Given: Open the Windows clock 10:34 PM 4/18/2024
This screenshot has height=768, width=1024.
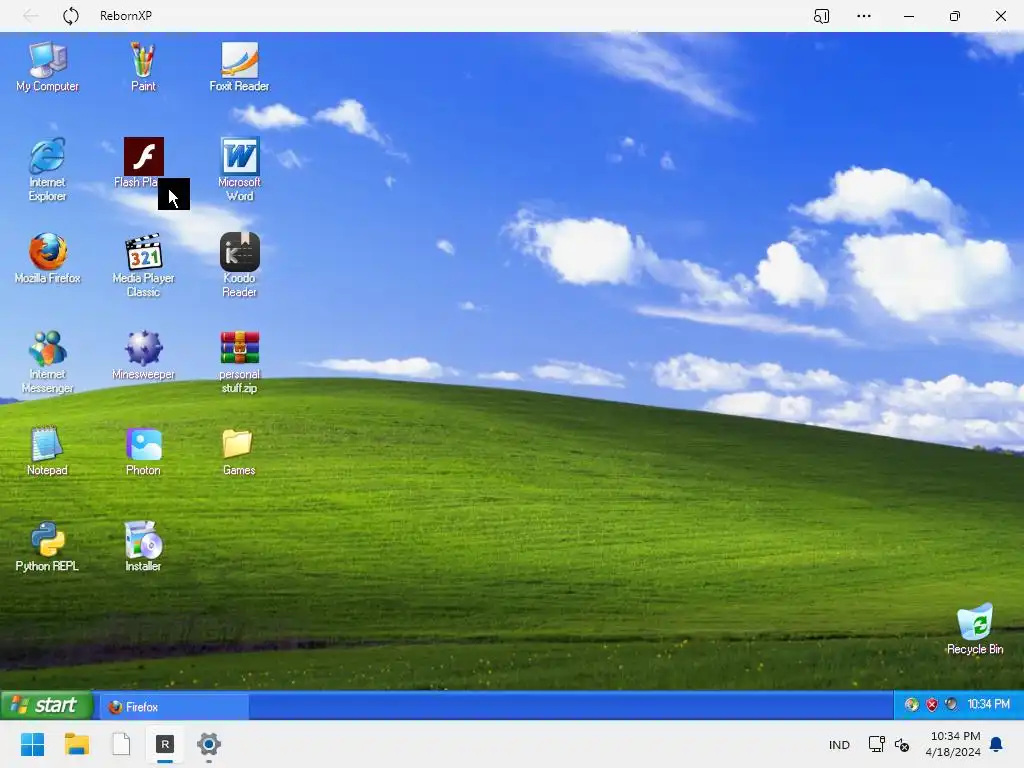Looking at the screenshot, I should [x=953, y=744].
